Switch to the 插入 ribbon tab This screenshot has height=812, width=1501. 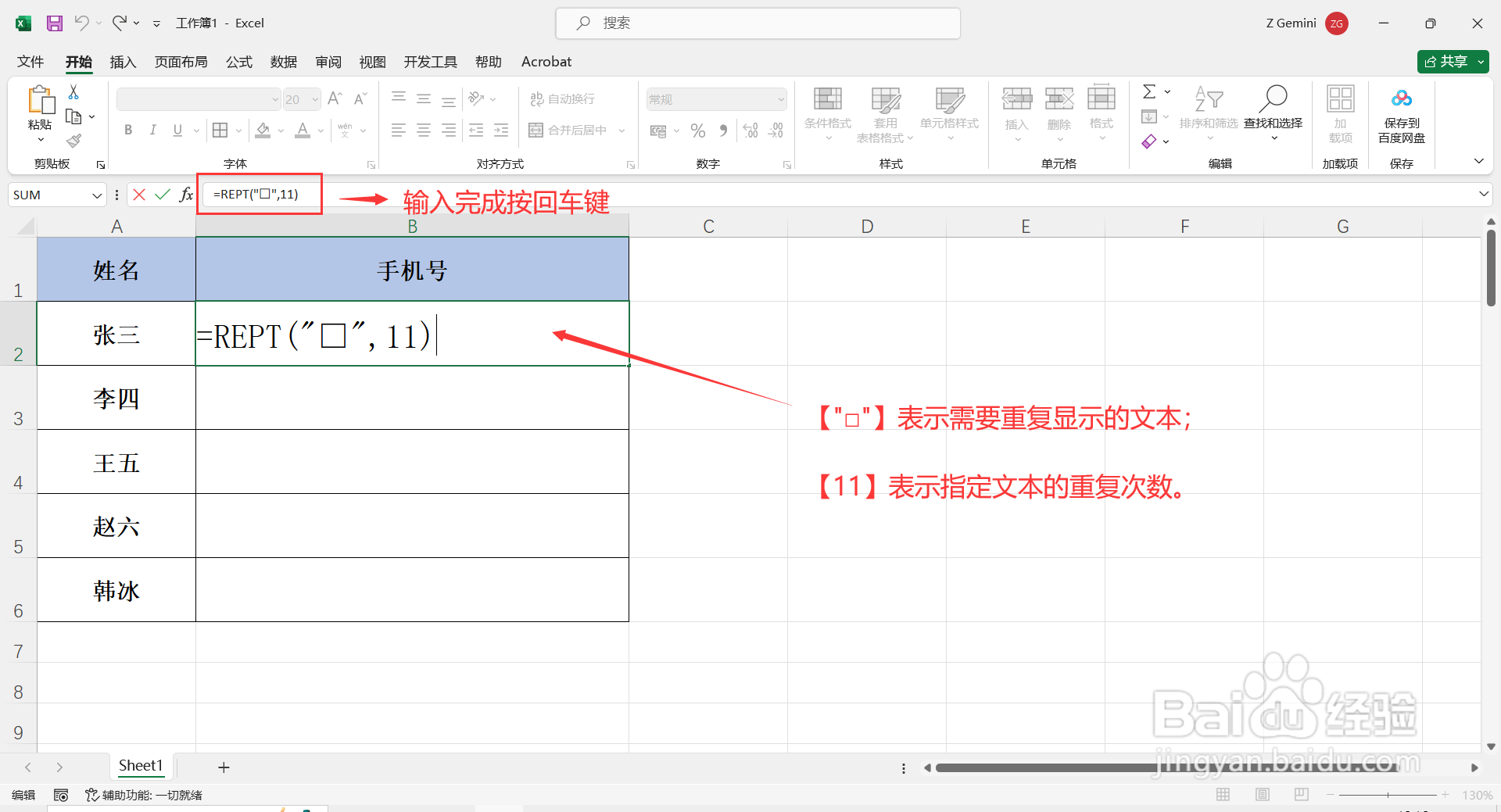pyautogui.click(x=122, y=62)
